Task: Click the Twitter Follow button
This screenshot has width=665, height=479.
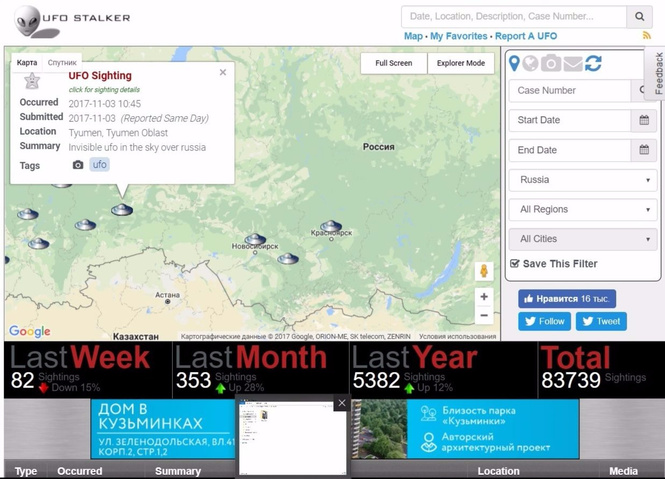Action: (545, 321)
